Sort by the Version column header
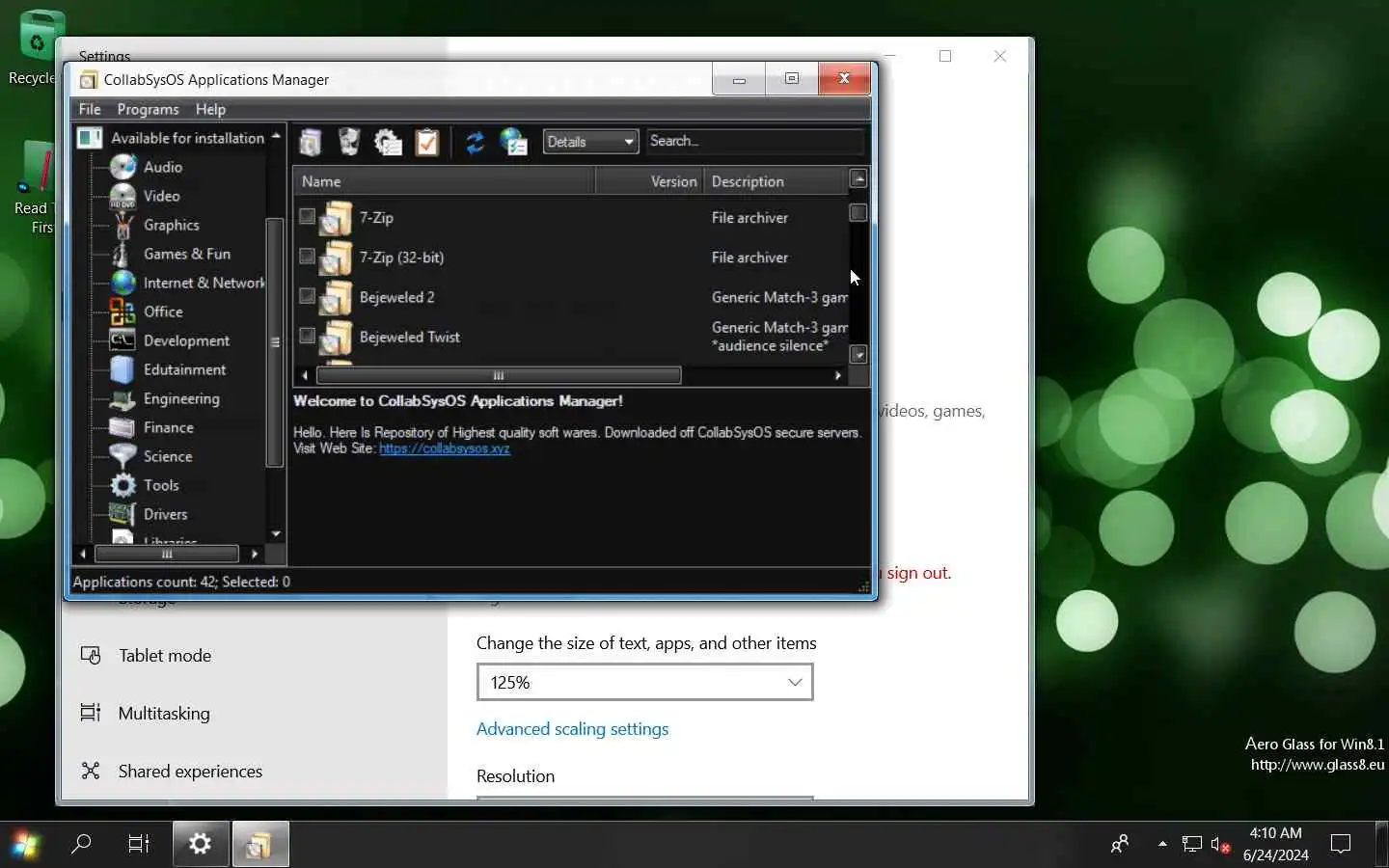Image resolution: width=1389 pixels, height=868 pixels. tap(650, 181)
